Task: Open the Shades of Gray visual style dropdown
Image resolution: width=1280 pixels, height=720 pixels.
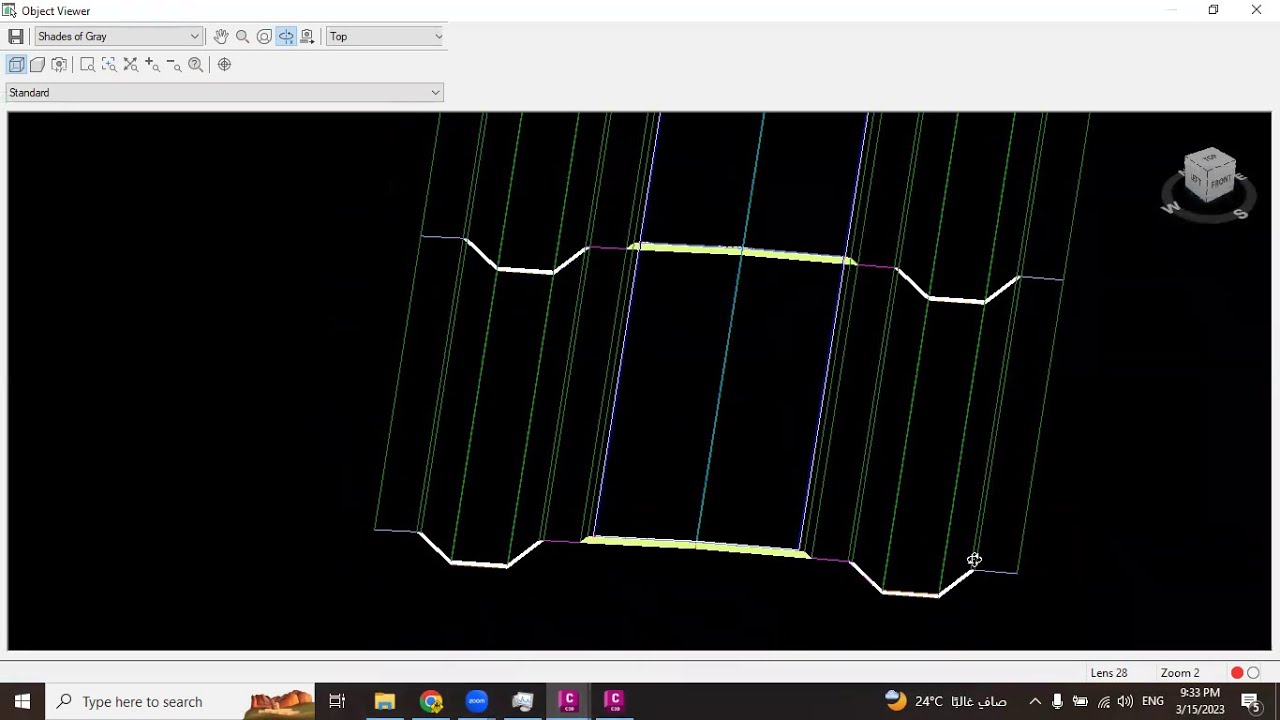Action: (118, 36)
